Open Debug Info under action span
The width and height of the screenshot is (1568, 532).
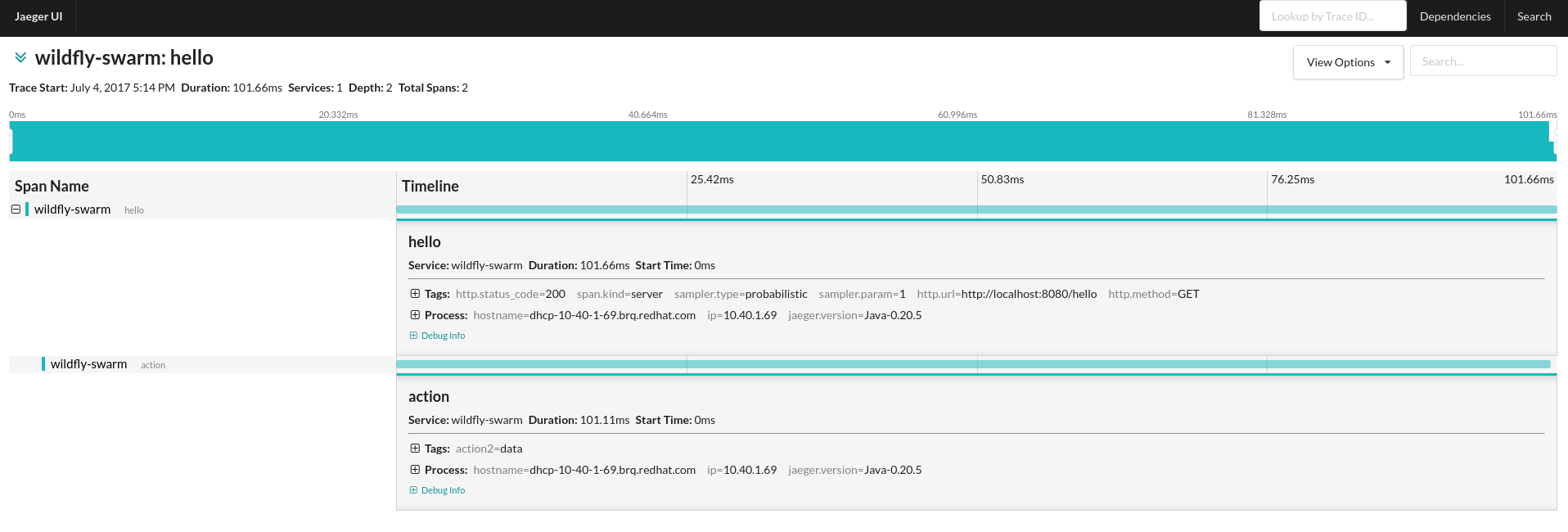[x=437, y=490]
